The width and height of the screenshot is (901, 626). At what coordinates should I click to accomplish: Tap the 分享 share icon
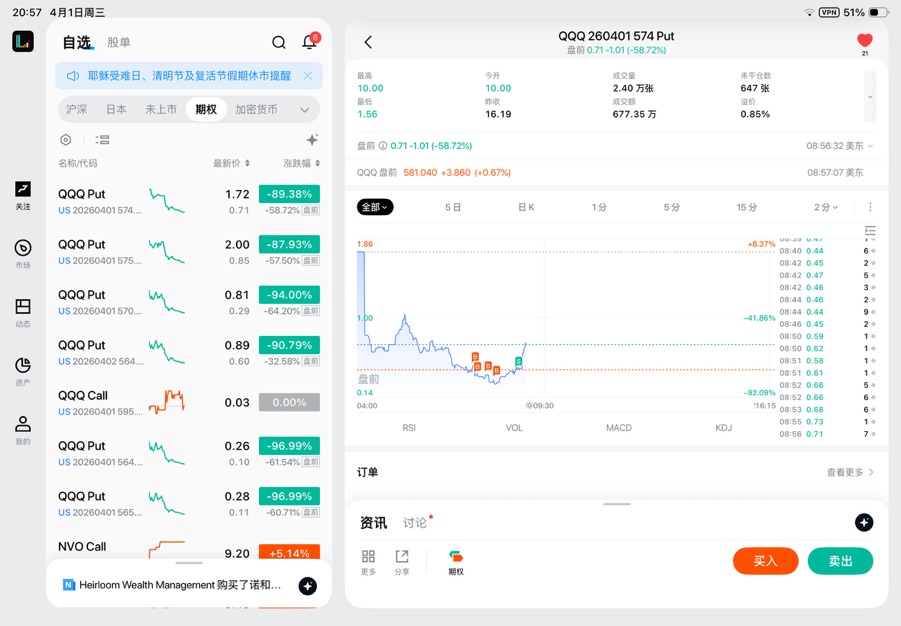402,562
